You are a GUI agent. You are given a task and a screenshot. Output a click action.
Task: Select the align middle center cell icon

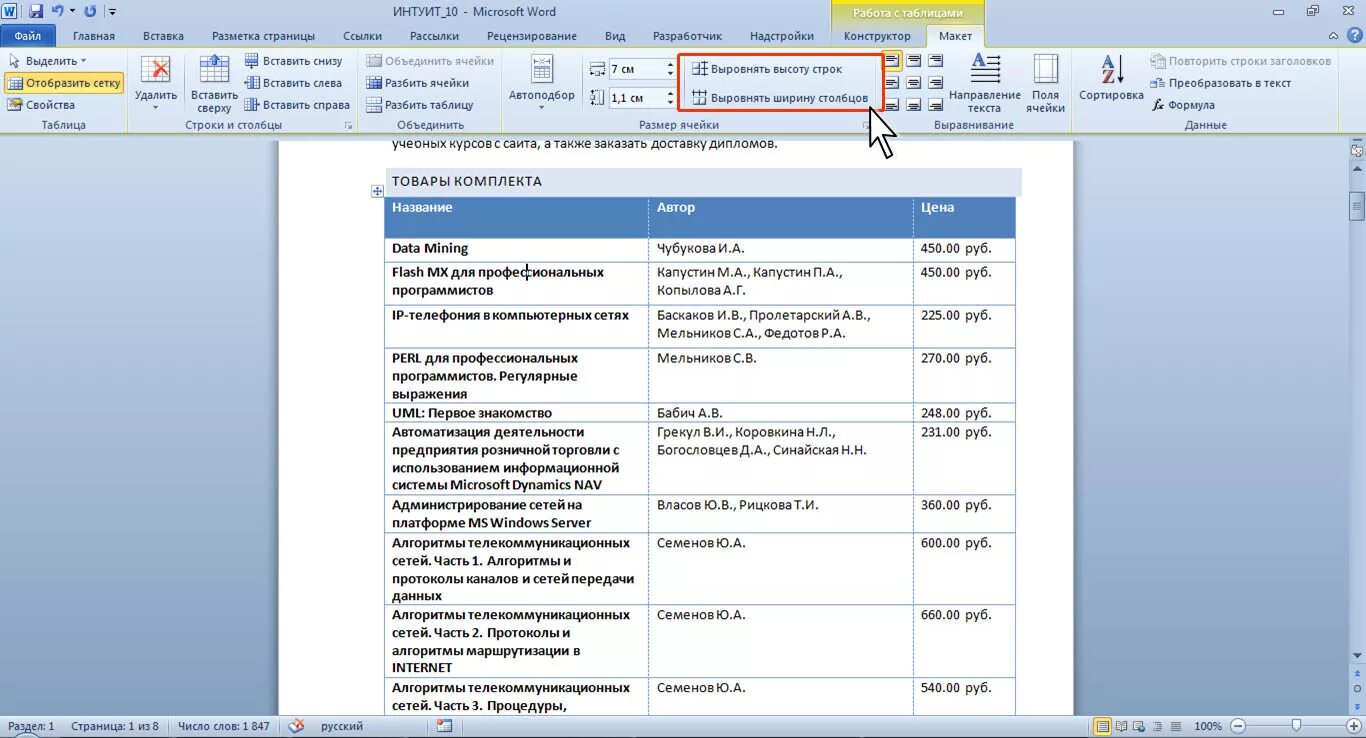tap(914, 83)
